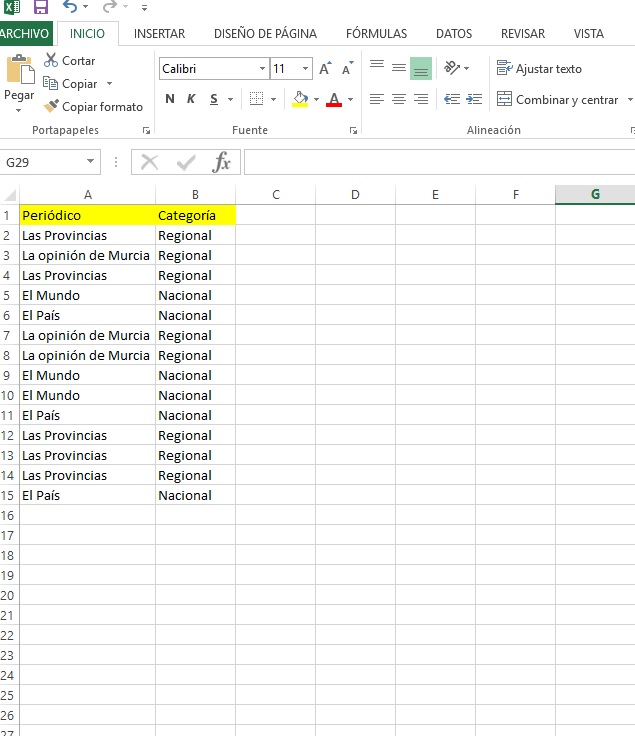Open the Calibri font name dropdown
This screenshot has height=736, width=635.
(262, 69)
